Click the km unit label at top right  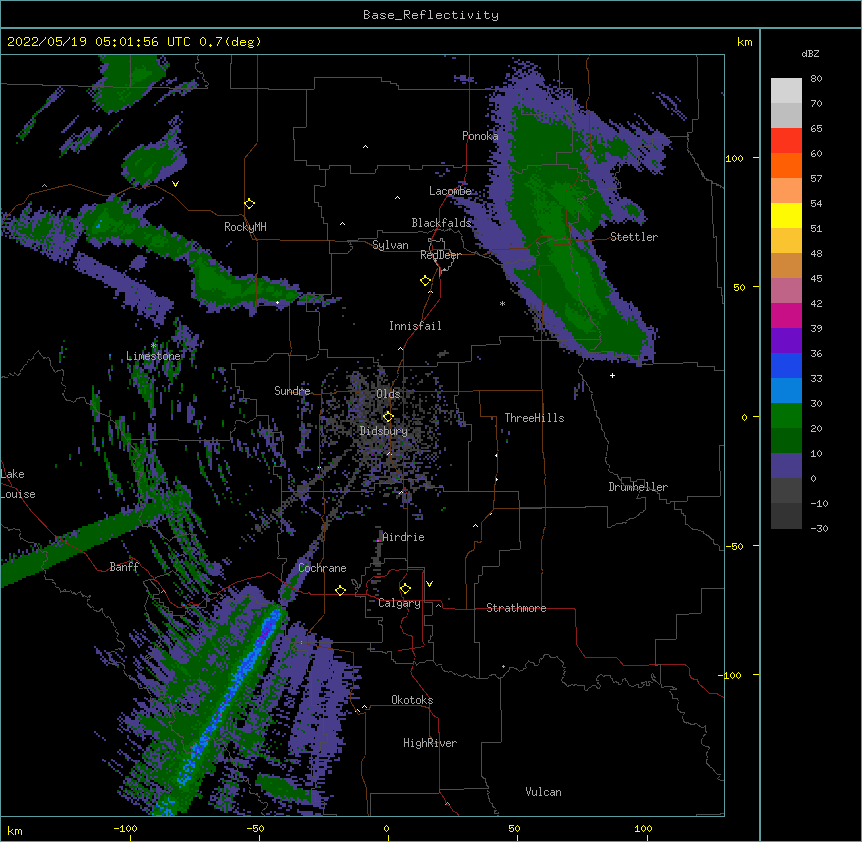744,42
